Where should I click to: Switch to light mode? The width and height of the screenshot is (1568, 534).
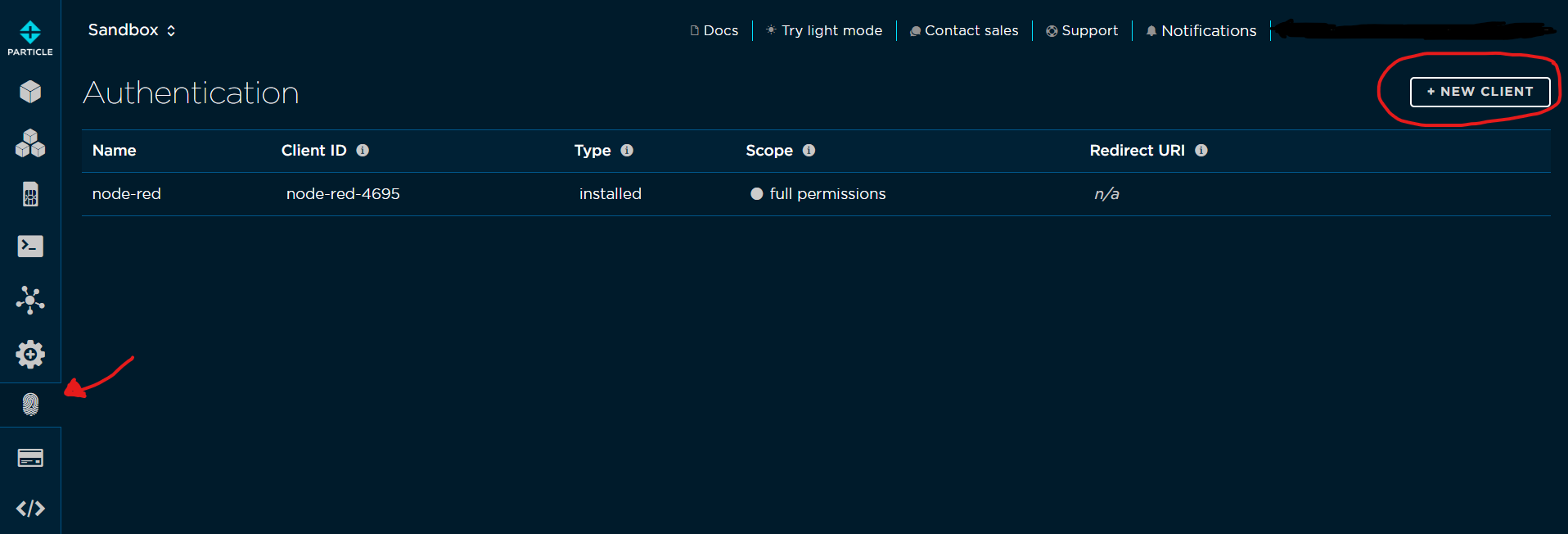pos(824,30)
